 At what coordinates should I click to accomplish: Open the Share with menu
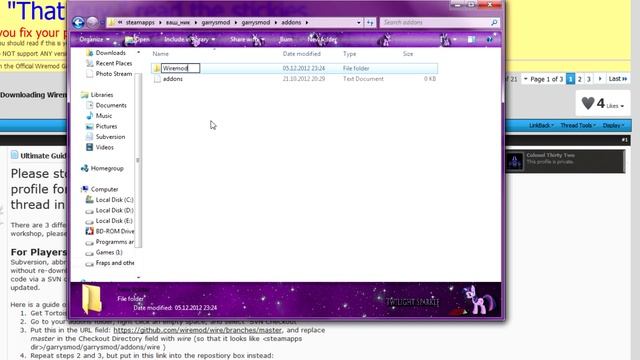(247, 40)
